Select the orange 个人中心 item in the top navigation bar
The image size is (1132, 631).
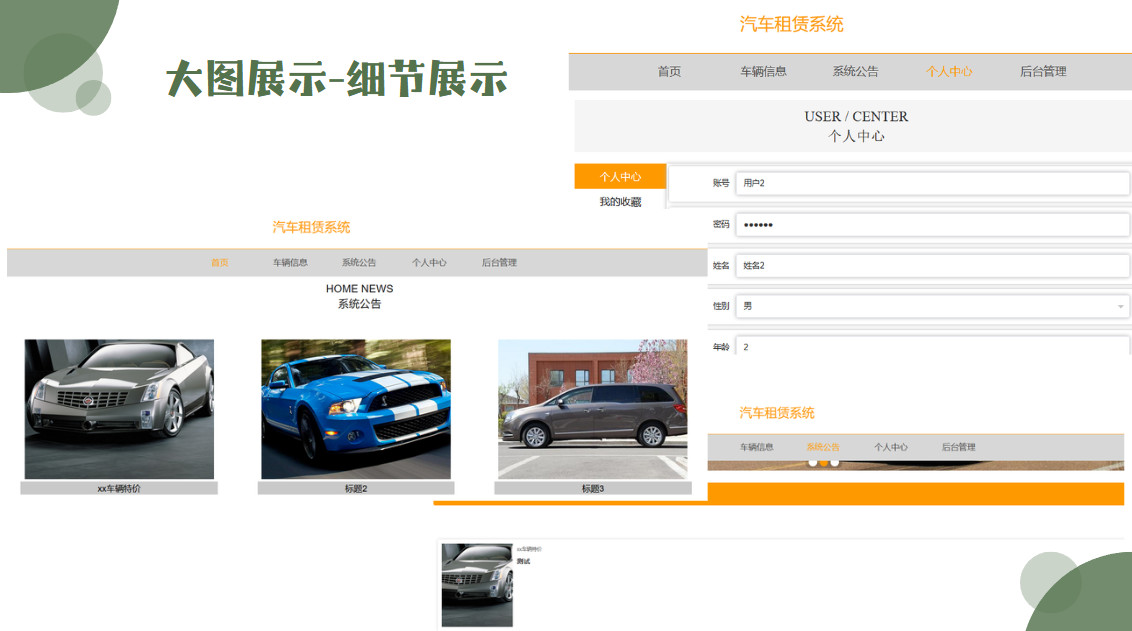pos(949,71)
